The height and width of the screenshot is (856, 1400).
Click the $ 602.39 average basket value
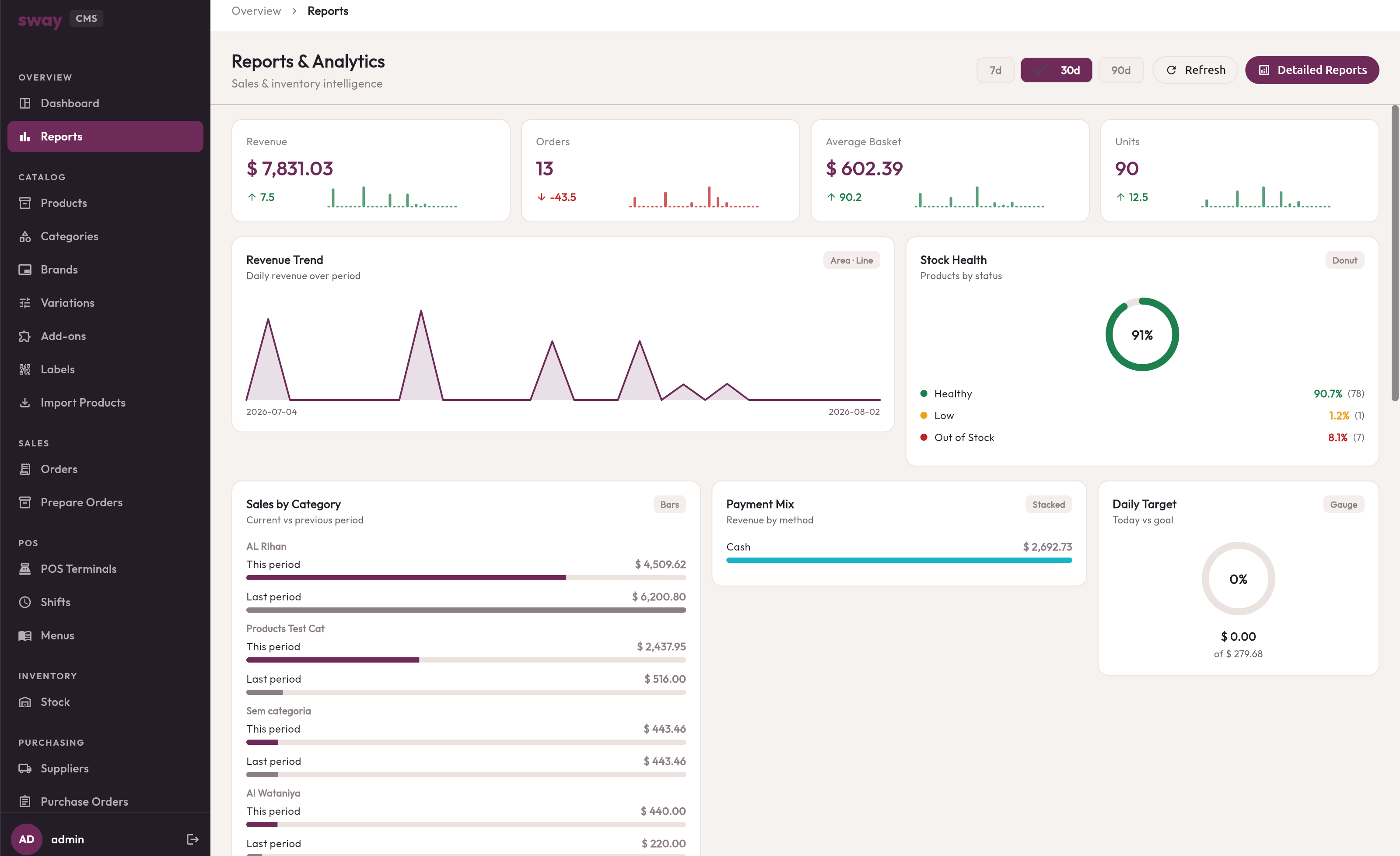point(864,168)
